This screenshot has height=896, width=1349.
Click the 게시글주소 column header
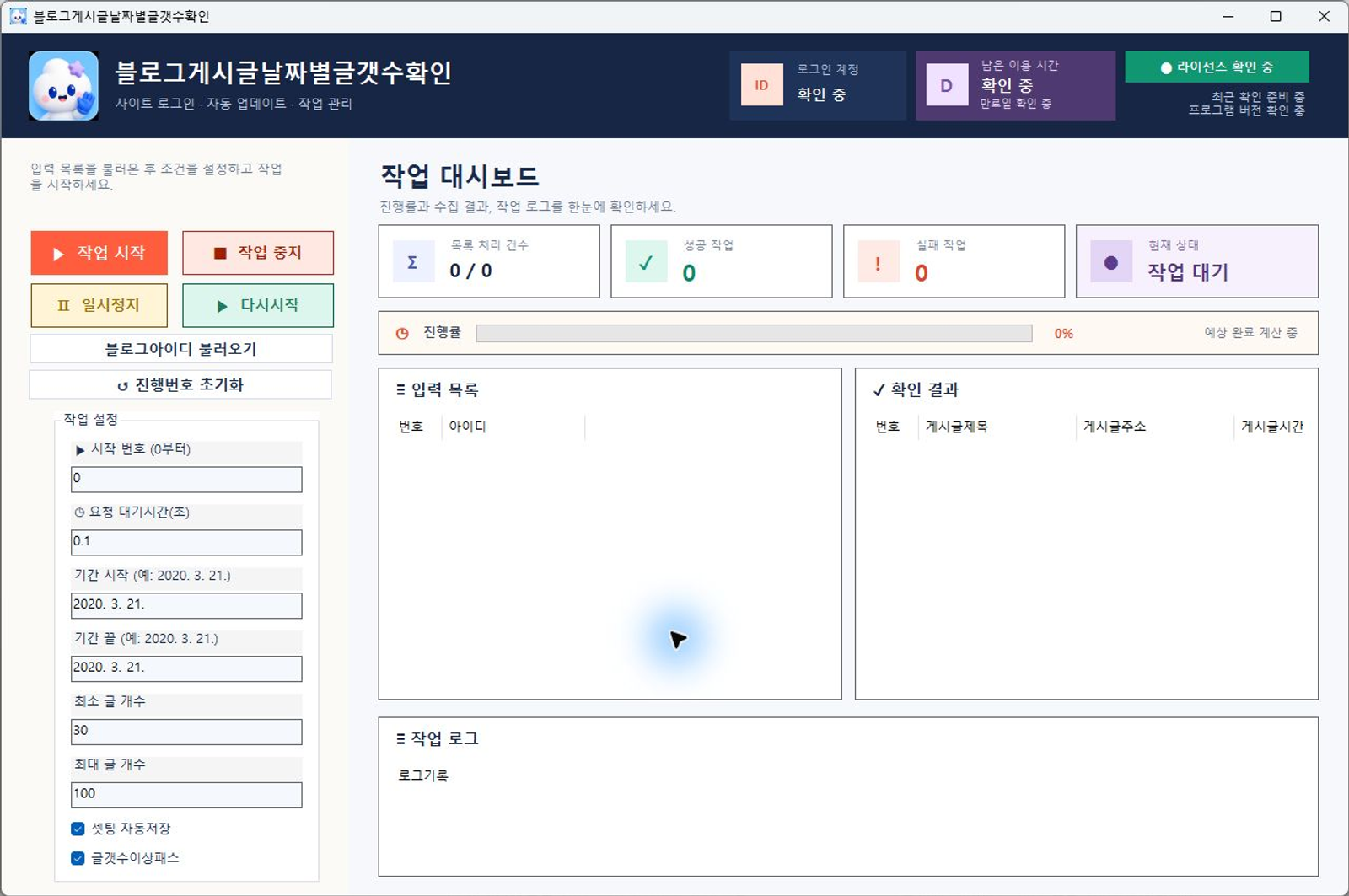(1115, 427)
